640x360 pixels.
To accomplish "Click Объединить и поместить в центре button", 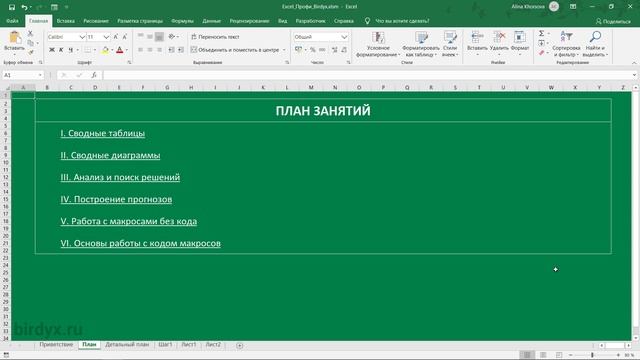I will click(235, 50).
